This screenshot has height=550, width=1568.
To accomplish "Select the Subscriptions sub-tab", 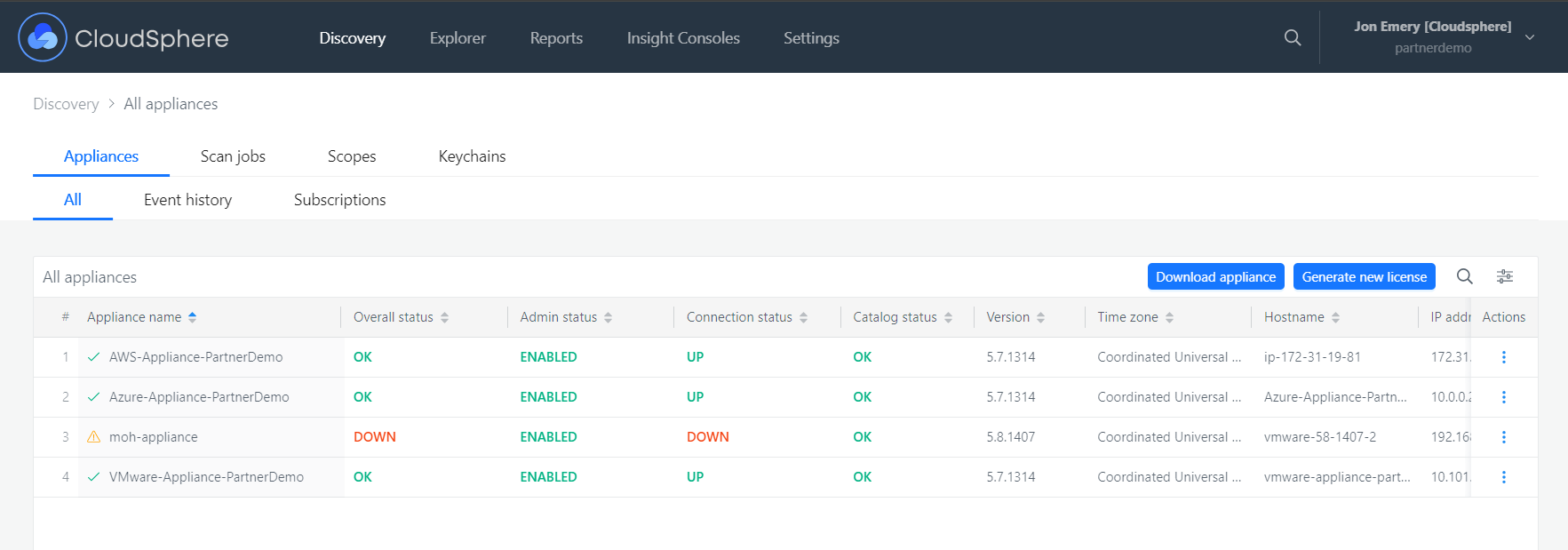I will coord(339,200).
